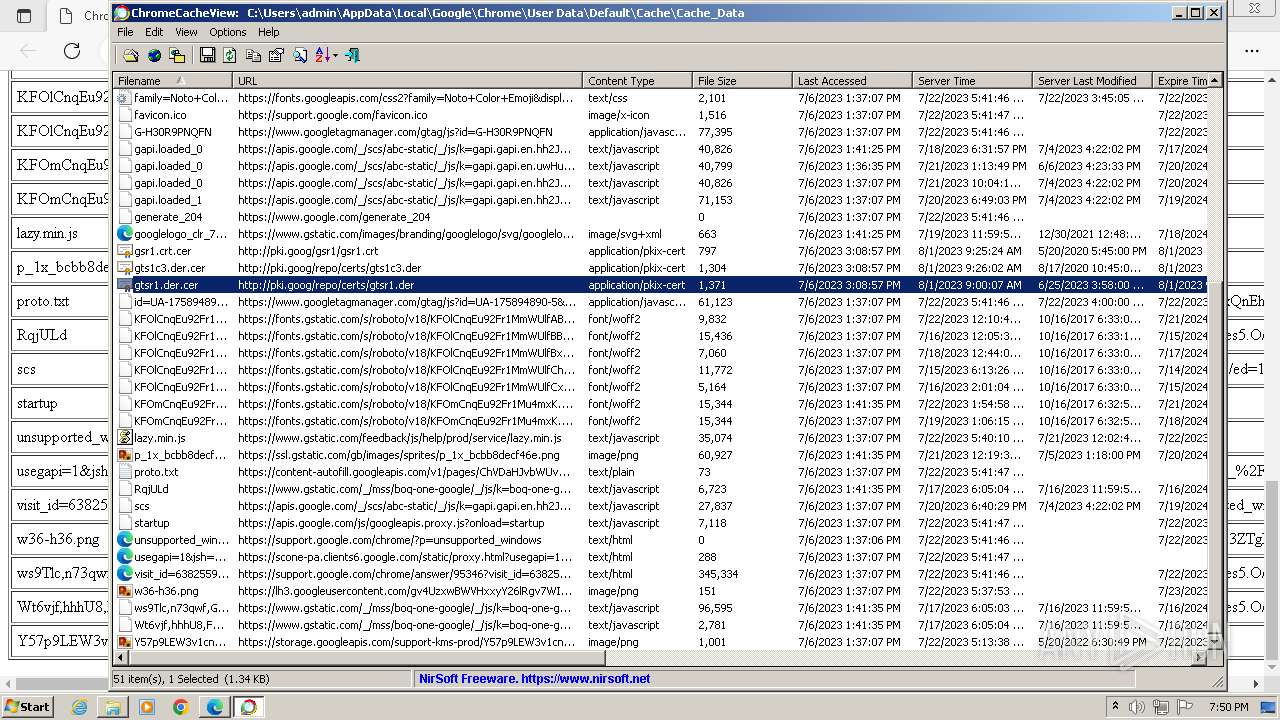Open the NirSoft website link in status bar
This screenshot has width=1280, height=720.
534,679
